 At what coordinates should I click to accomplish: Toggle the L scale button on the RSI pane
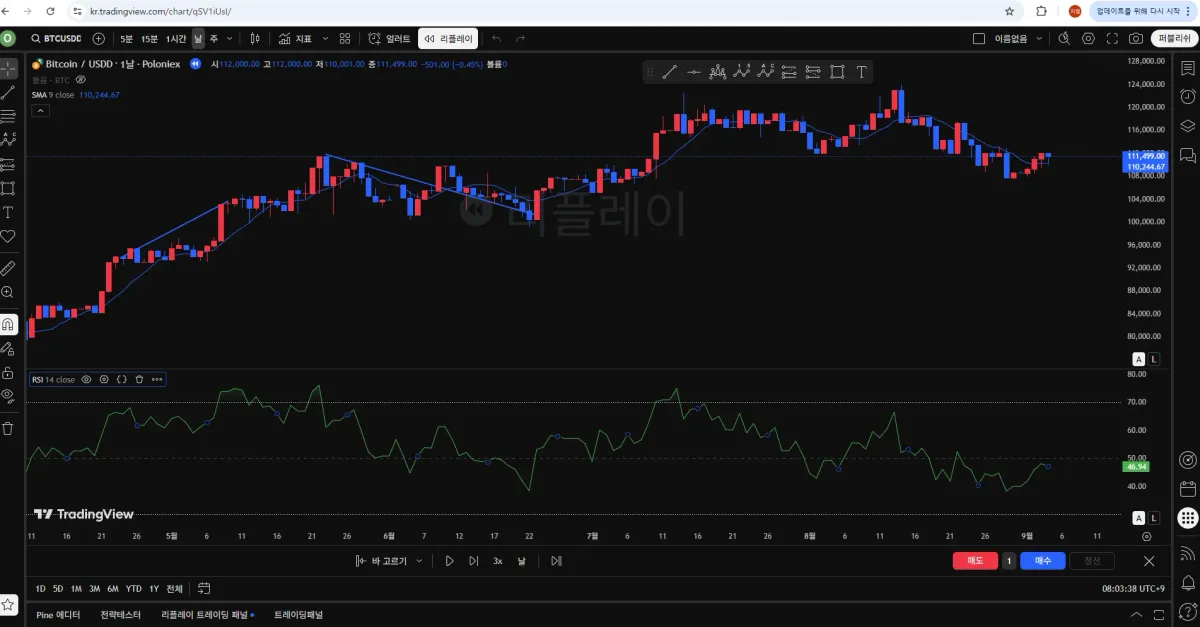tap(1154, 517)
